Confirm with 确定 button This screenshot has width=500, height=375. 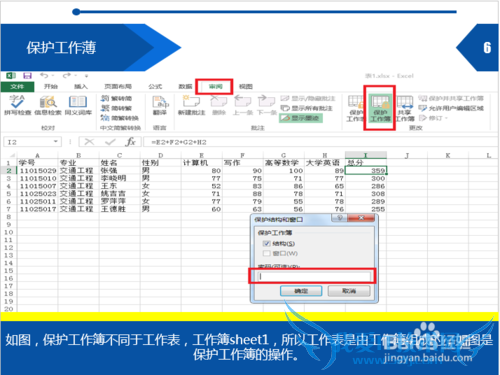pos(301,291)
